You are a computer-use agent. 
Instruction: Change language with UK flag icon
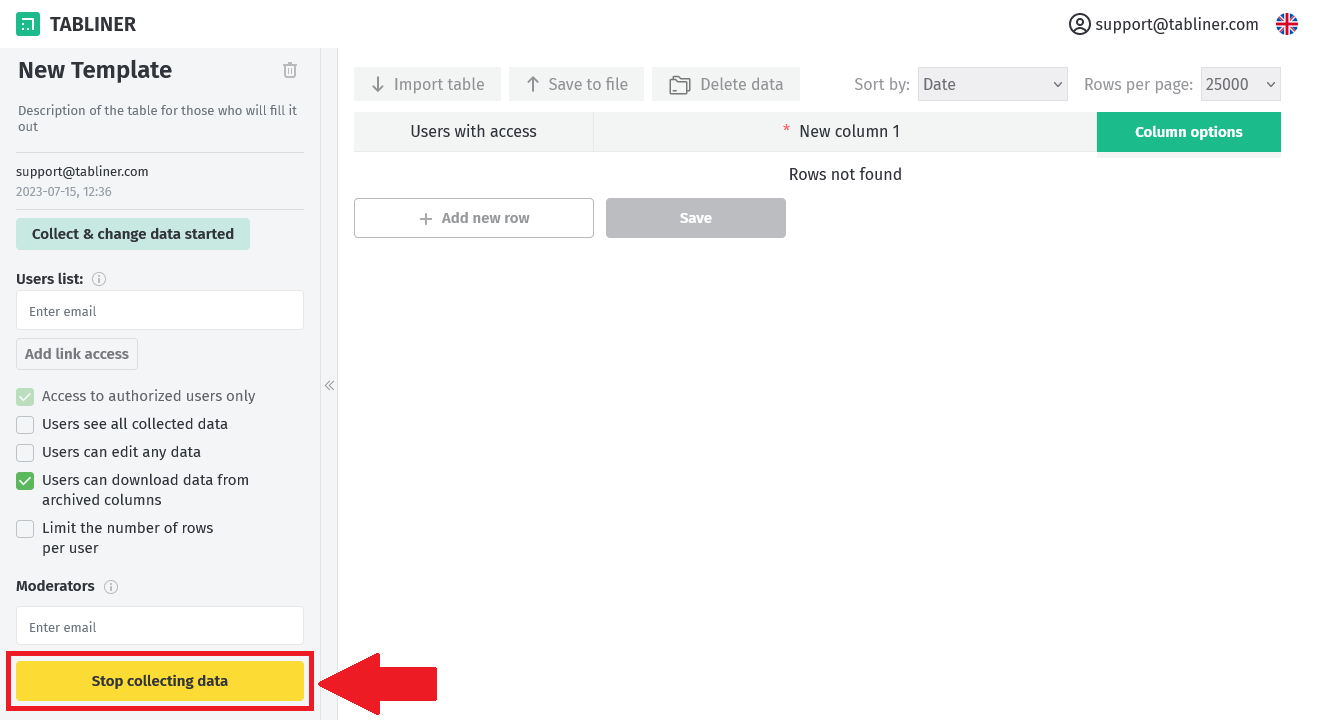(x=1287, y=24)
